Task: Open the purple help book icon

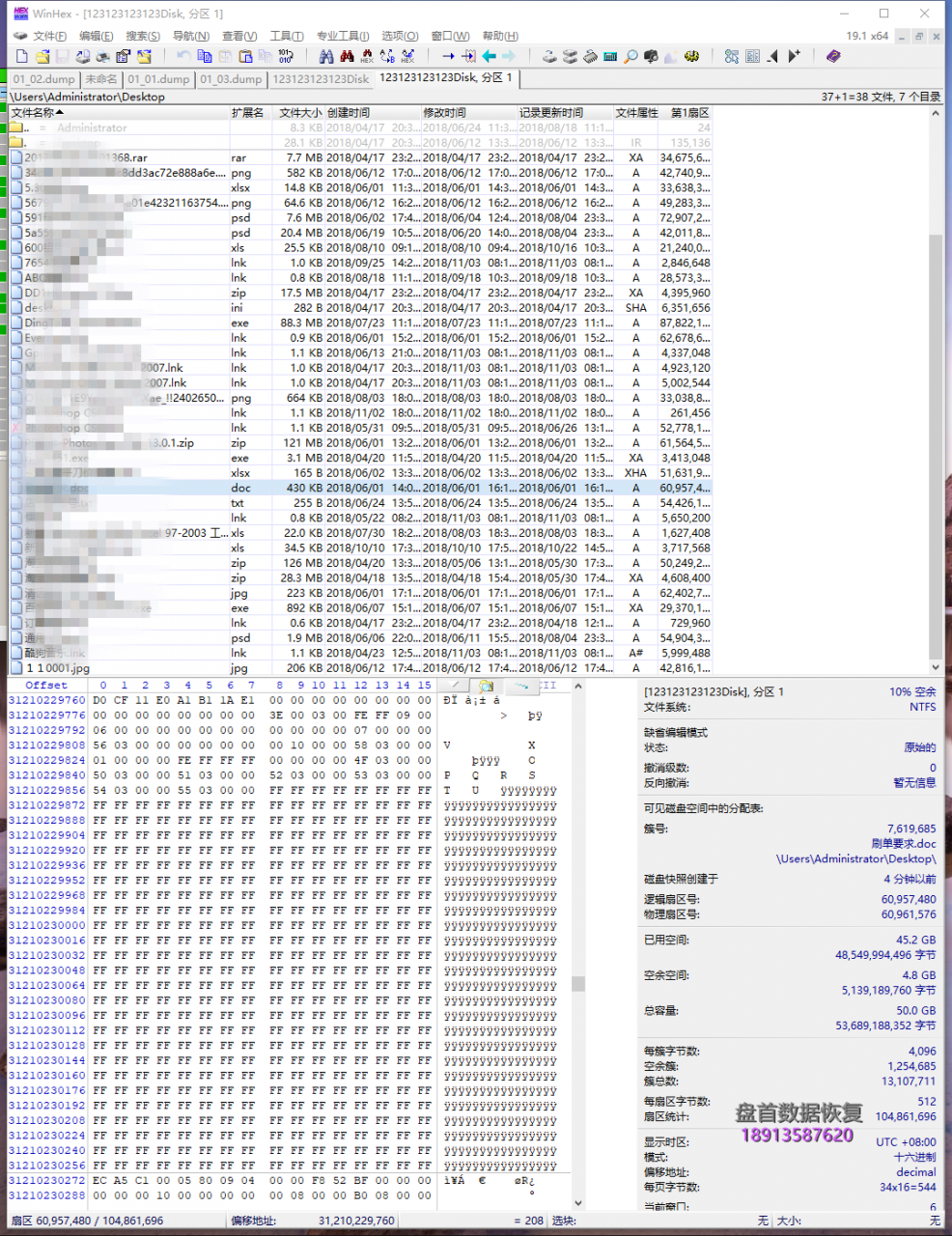Action: [x=833, y=57]
